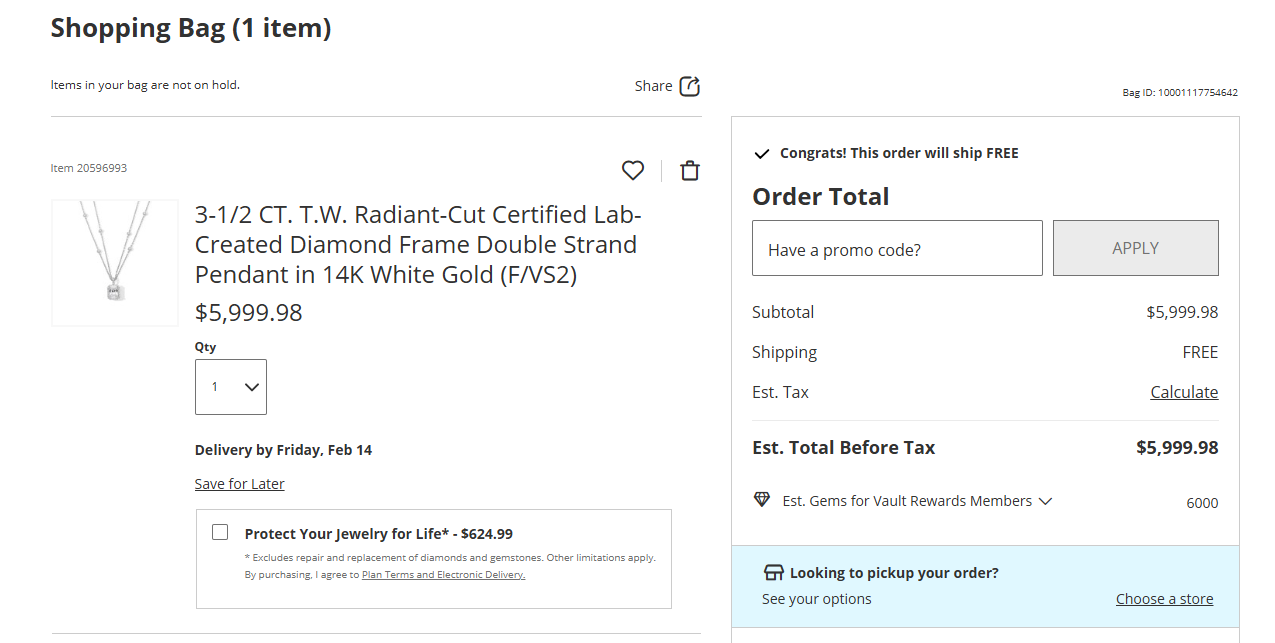This screenshot has height=643, width=1275.
Task: Click the free shipping checkmark icon
Action: (761, 153)
